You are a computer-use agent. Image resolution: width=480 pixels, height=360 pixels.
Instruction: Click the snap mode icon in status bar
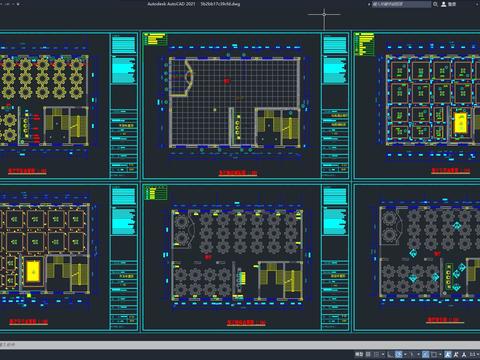(x=376, y=354)
